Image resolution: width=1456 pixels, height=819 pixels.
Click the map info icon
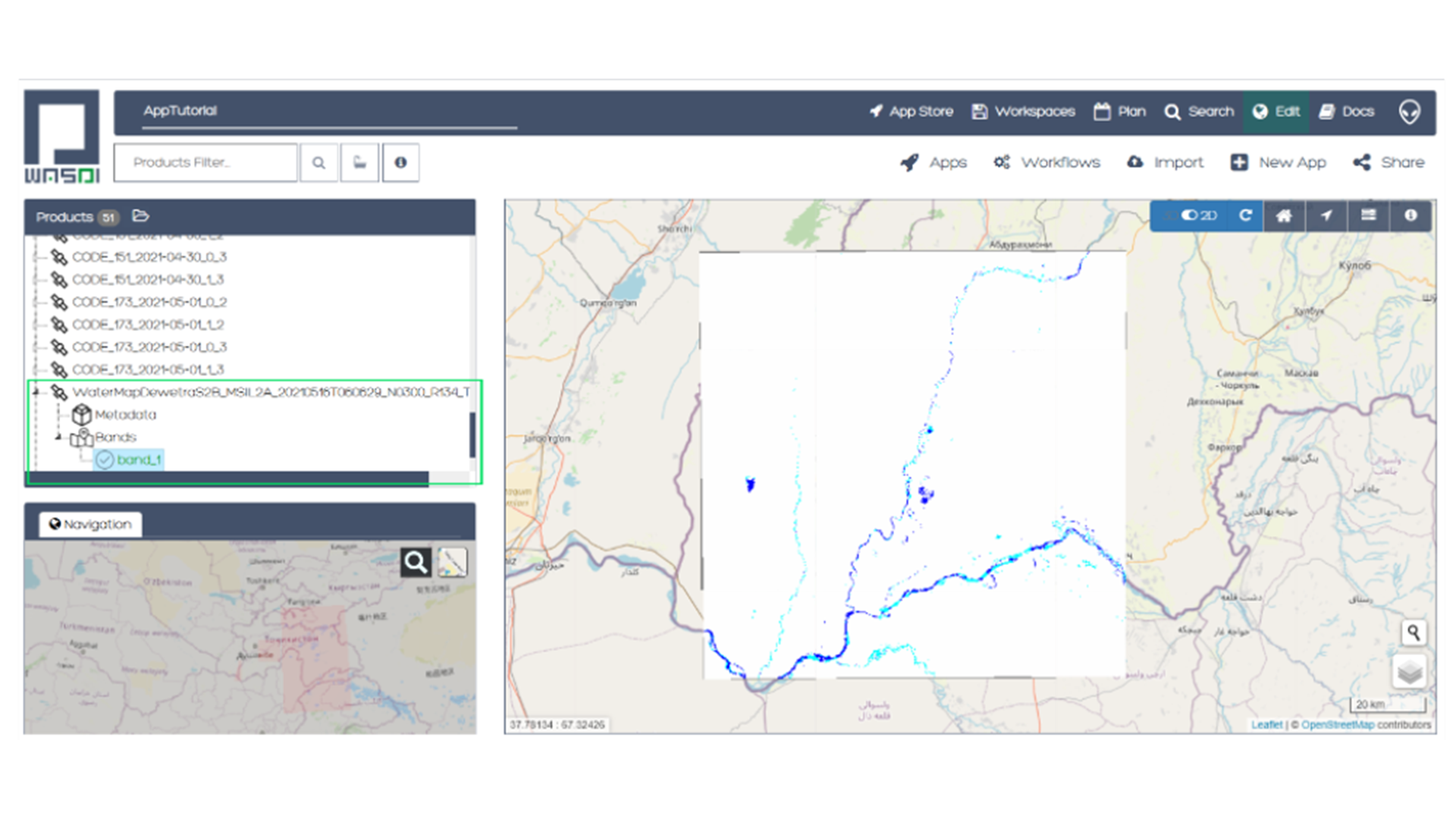point(1410,216)
